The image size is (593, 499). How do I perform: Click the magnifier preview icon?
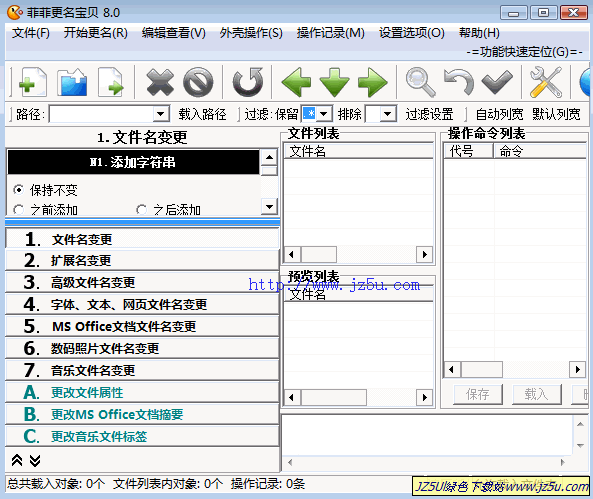[420, 82]
